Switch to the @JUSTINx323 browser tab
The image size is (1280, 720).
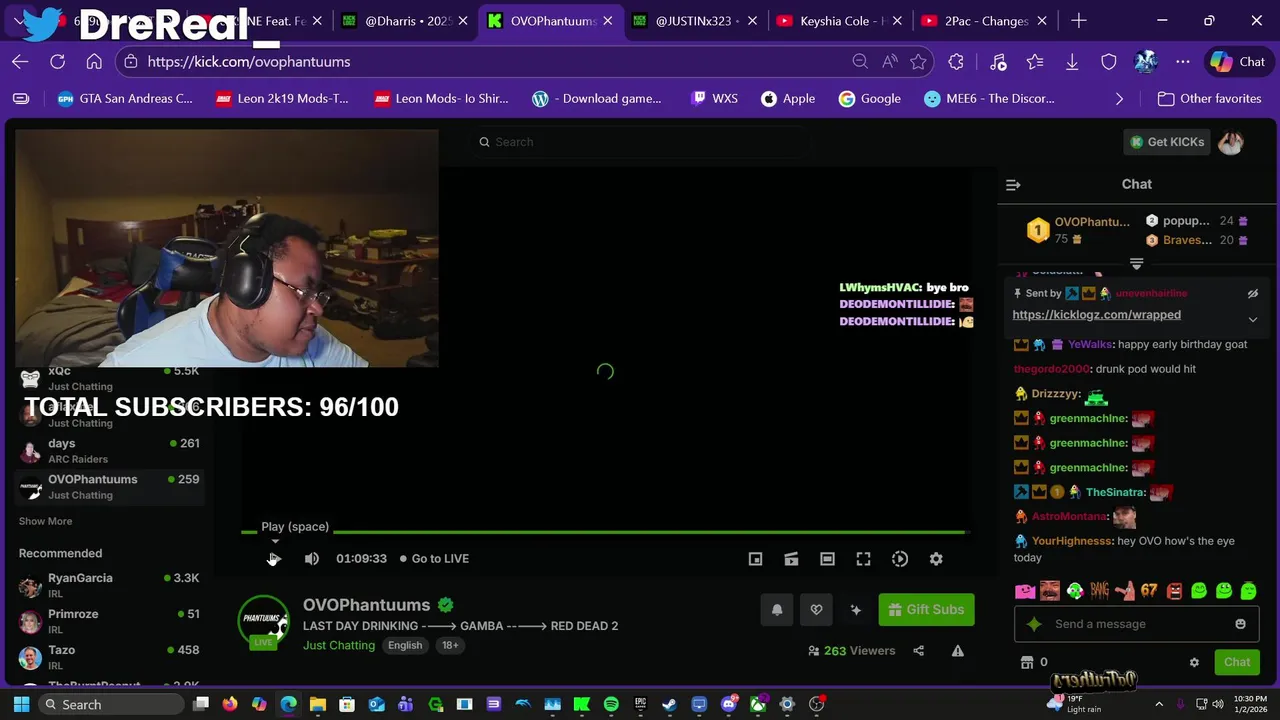695,21
